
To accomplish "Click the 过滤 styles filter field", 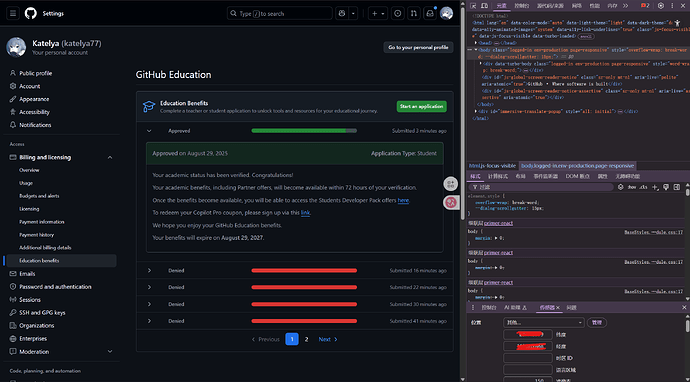I will (x=540, y=187).
